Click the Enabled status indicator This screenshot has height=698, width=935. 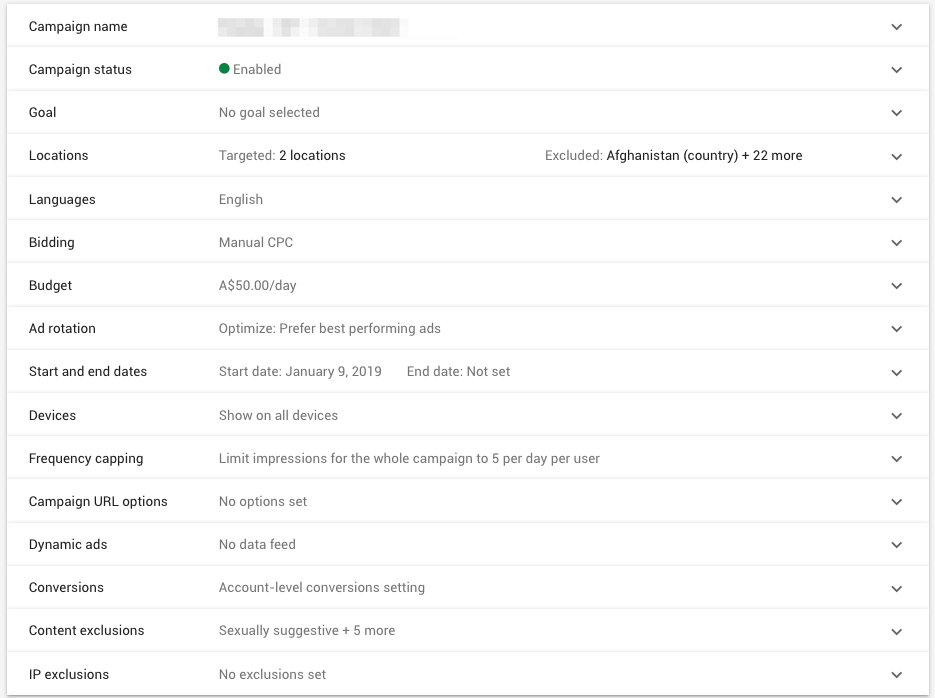[249, 69]
